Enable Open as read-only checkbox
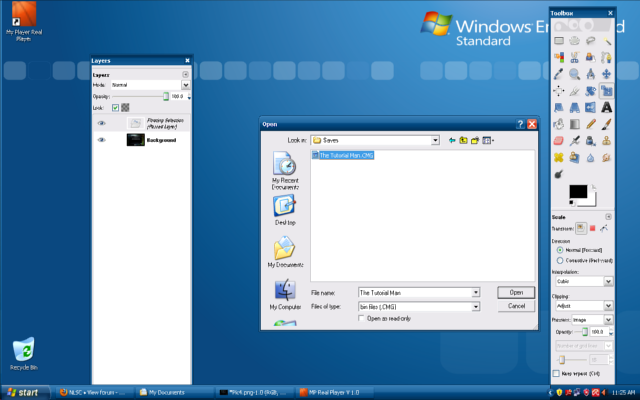Screen dimensions: 640x400 pos(362,318)
